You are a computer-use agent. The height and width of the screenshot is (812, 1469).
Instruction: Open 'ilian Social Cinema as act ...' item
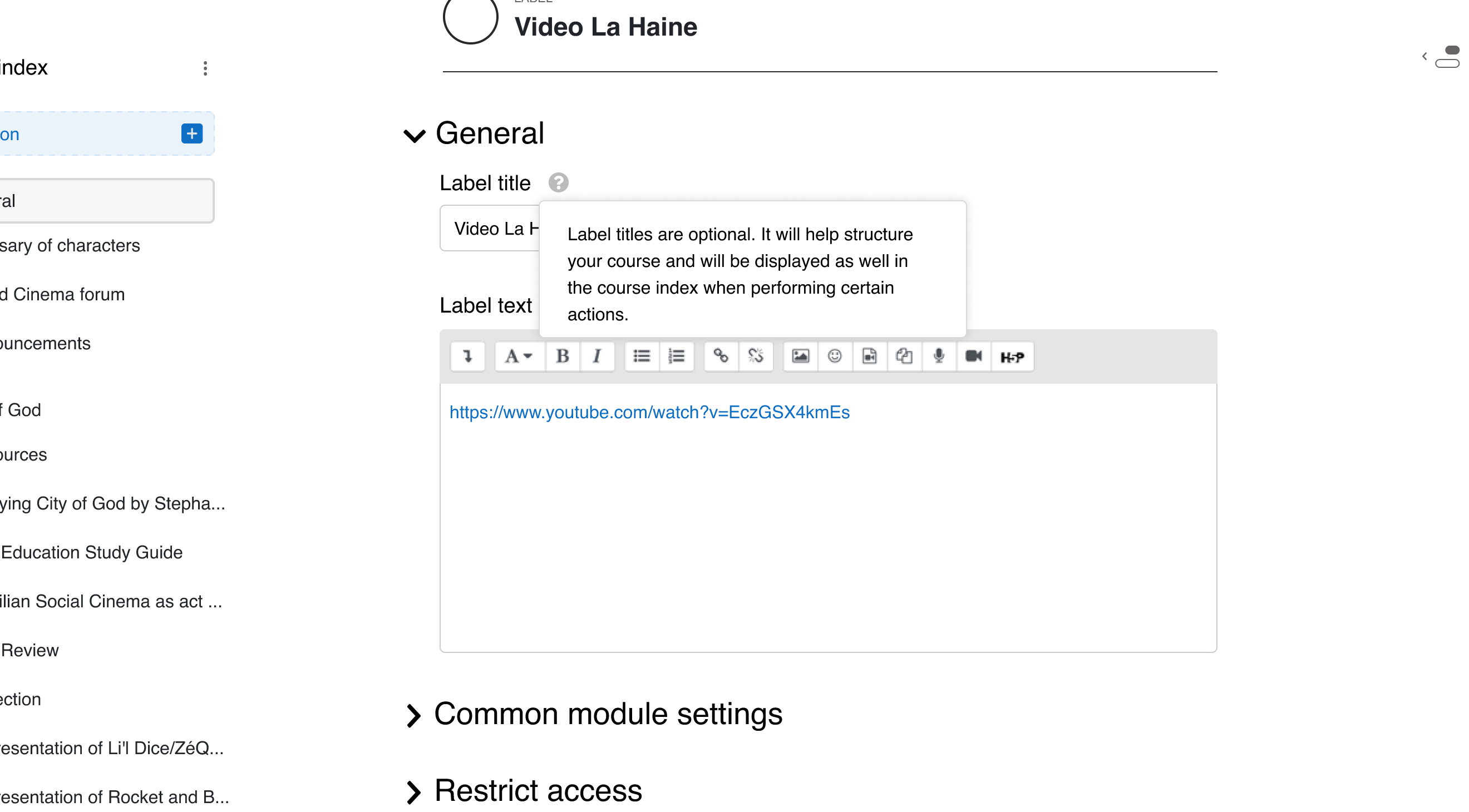[x=111, y=602]
